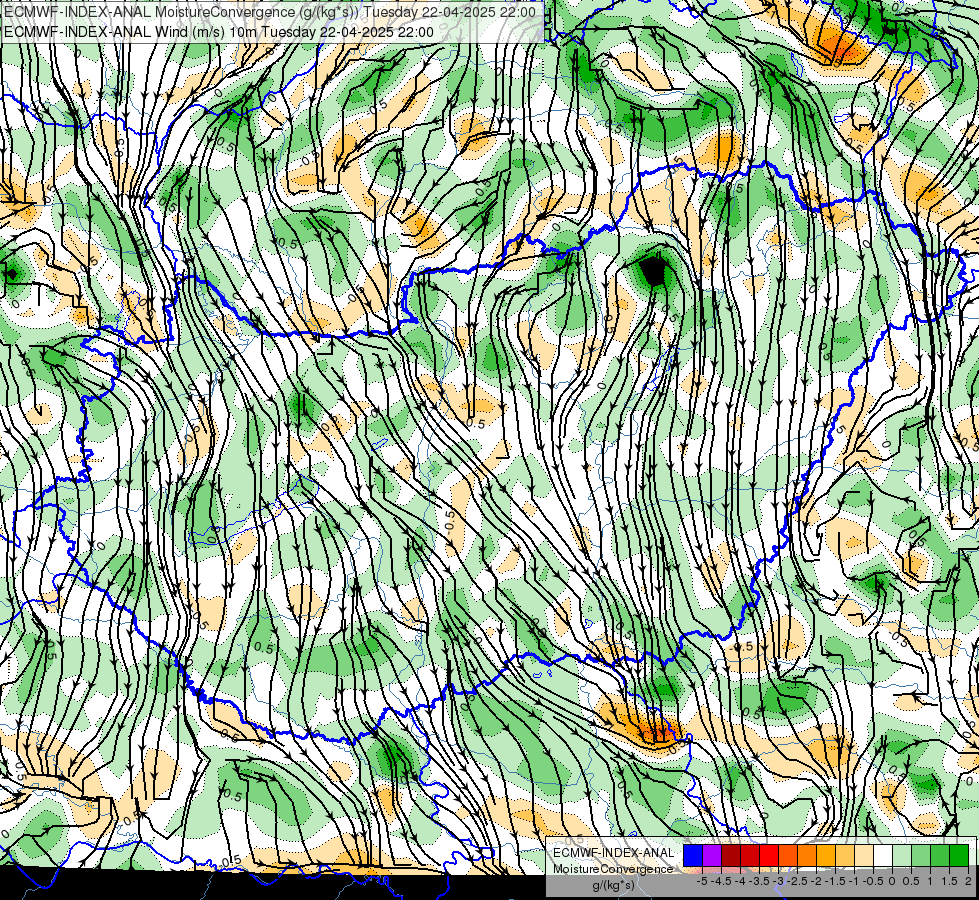Screen dimensions: 979x900
Task: Click the g/(kg*s) unit label in legend
Action: pos(614,885)
